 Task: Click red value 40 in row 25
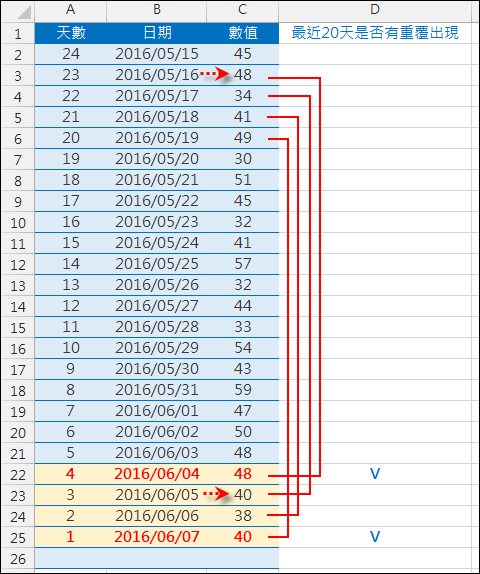pos(243,537)
